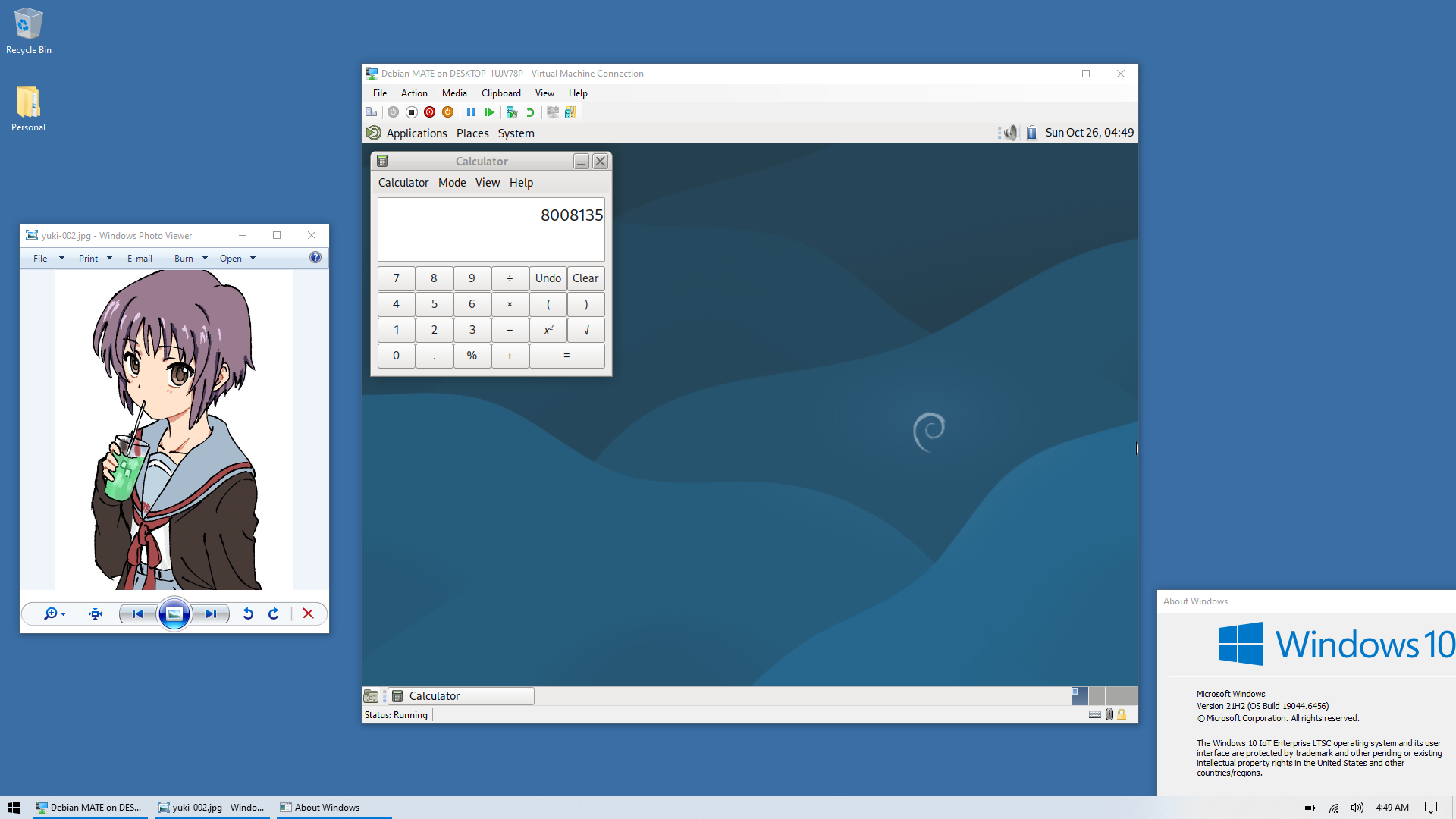Click the green Revert icon

(x=530, y=112)
